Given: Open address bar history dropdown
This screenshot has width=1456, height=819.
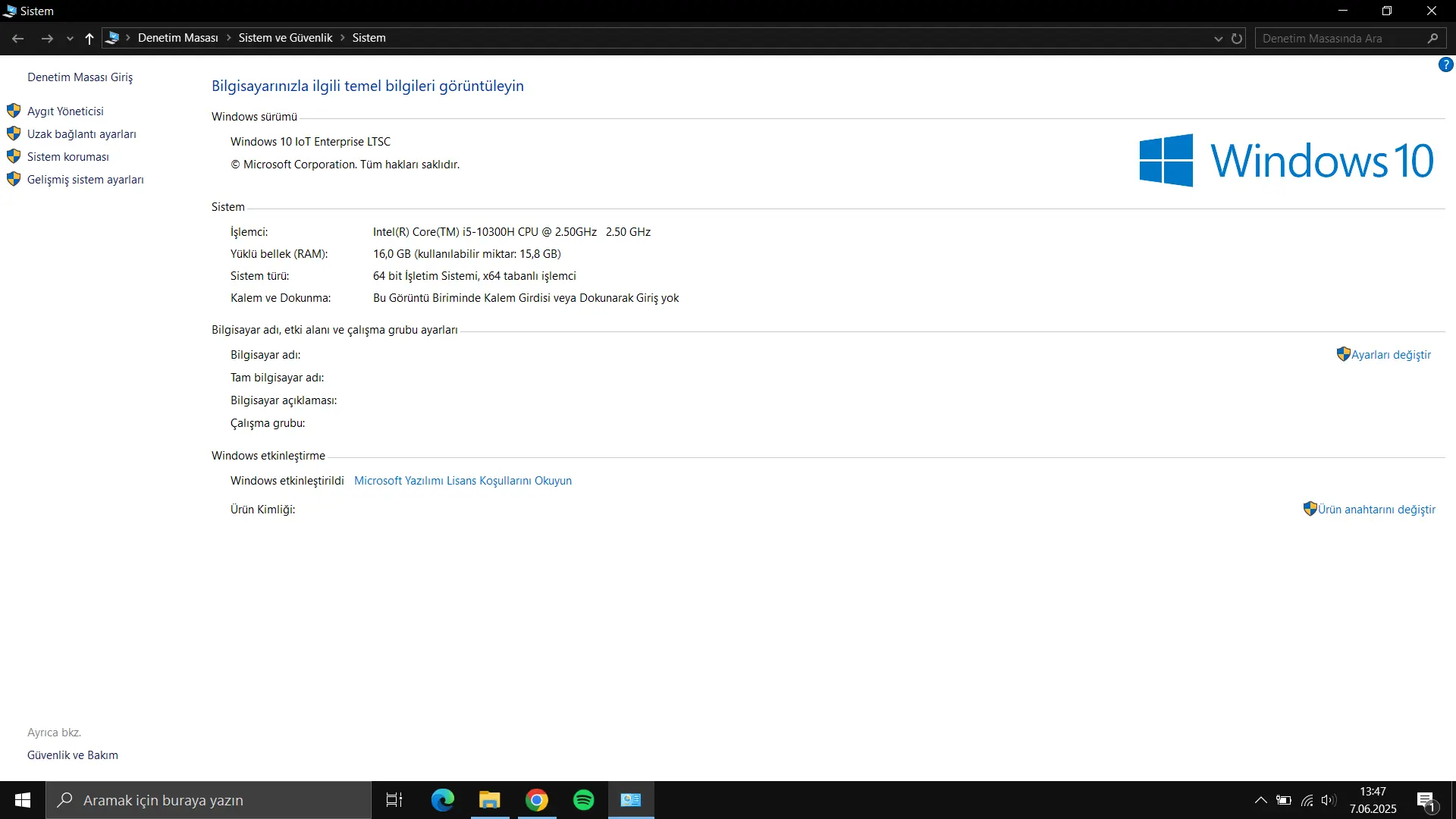Looking at the screenshot, I should coord(1218,39).
